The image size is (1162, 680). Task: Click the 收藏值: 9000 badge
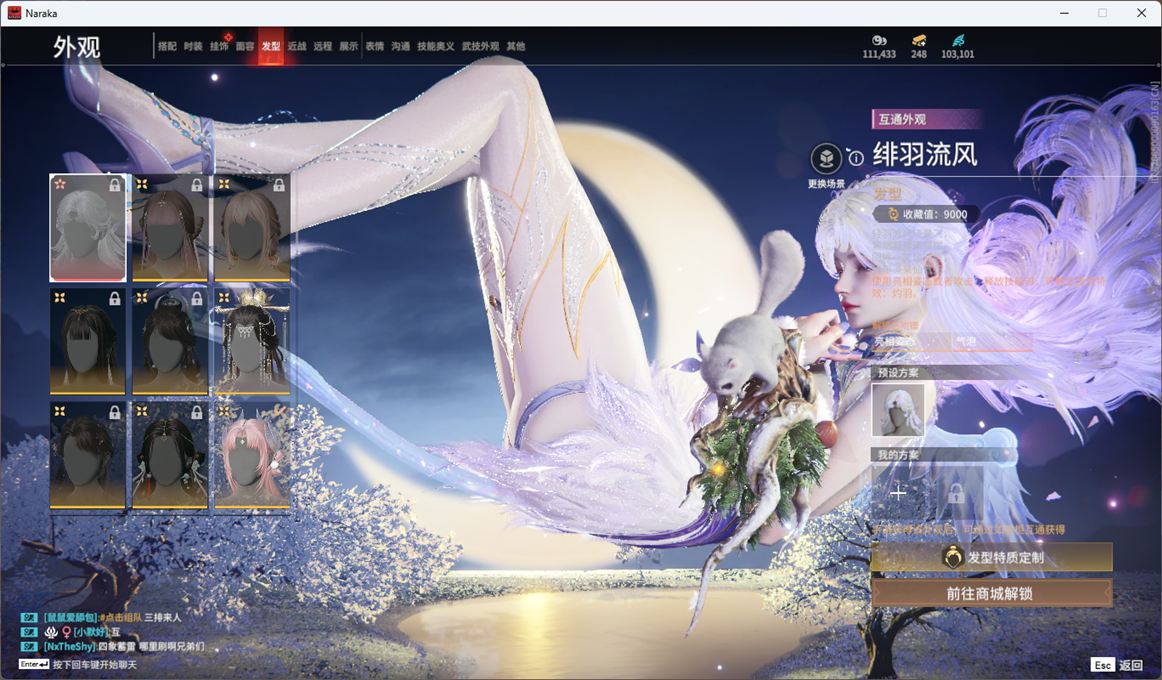pos(926,214)
